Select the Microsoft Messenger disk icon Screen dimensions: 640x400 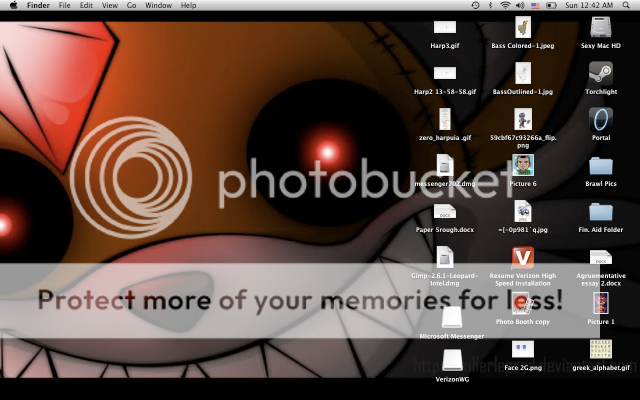coord(452,317)
